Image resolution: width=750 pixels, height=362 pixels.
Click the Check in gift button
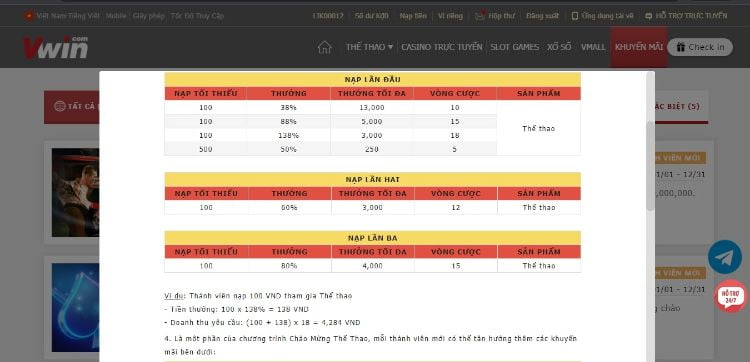click(700, 47)
